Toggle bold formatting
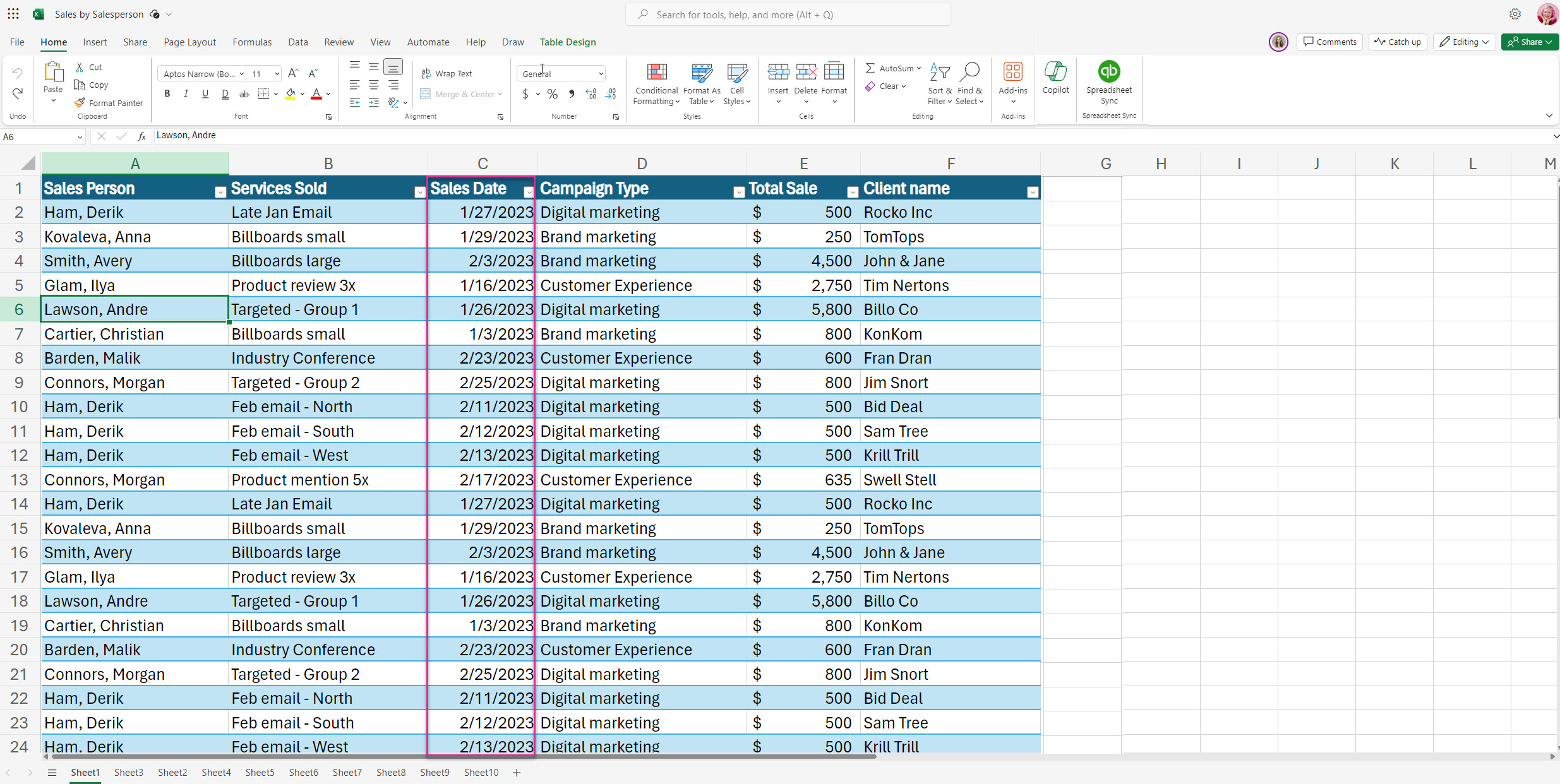 coord(167,93)
